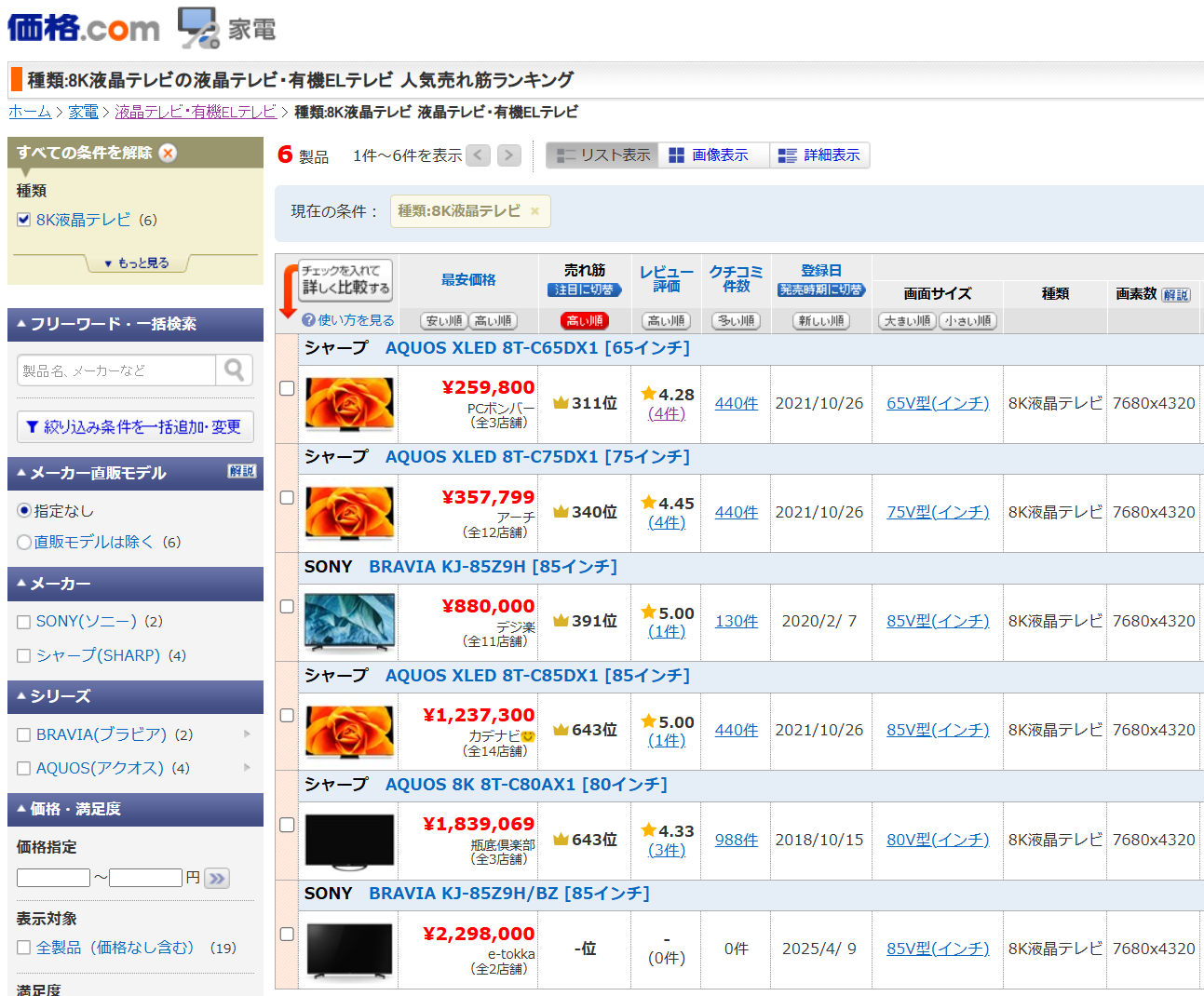Tick compare checkbox for 8T-C65DX1 row

point(287,388)
